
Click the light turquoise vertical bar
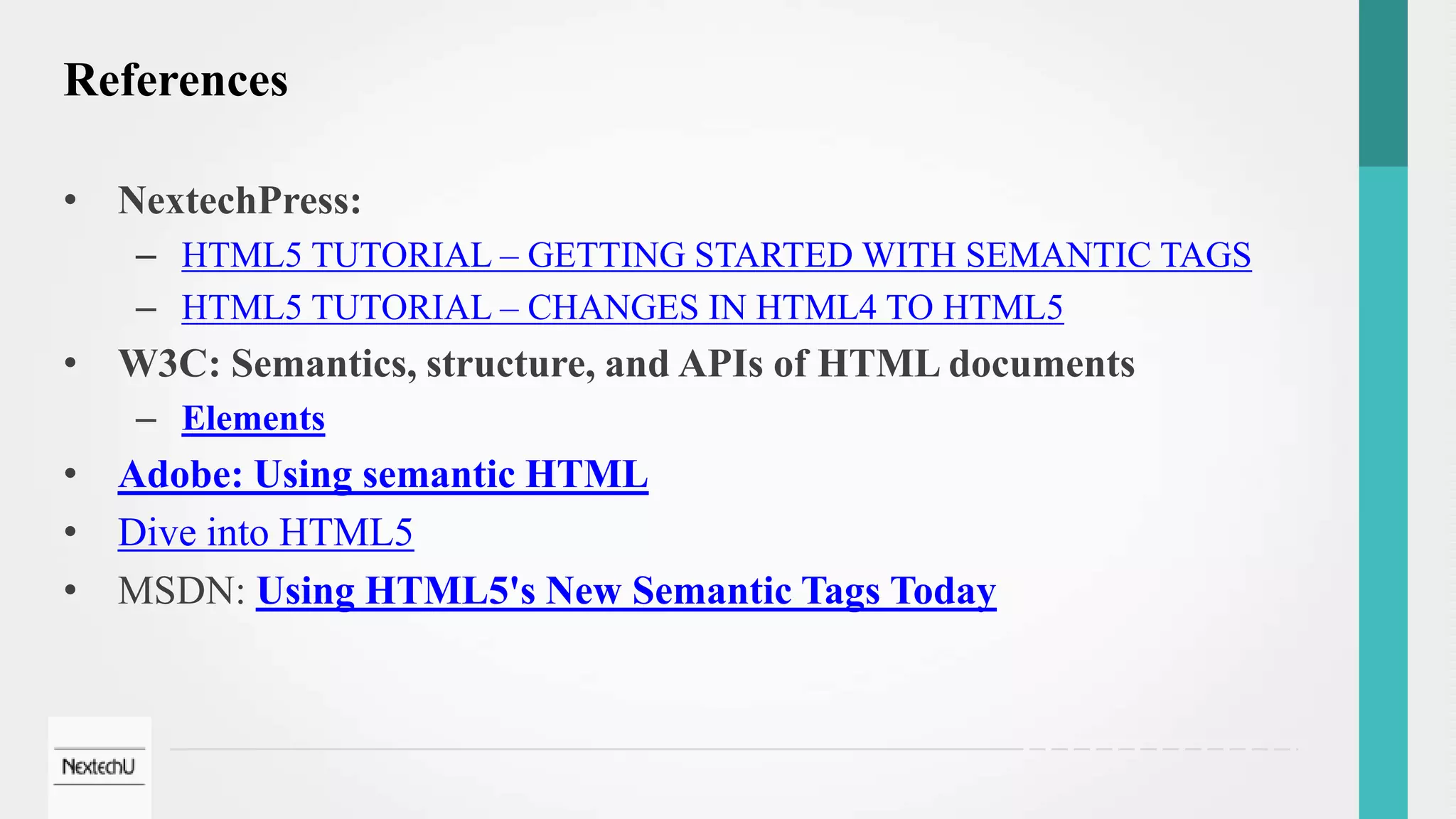pyautogui.click(x=1383, y=491)
